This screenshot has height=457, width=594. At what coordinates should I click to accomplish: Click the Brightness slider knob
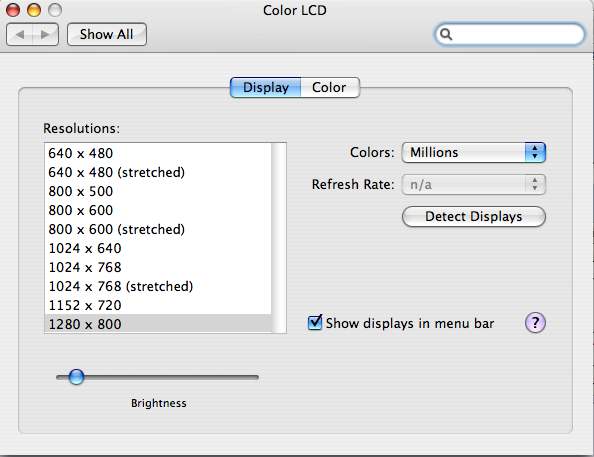click(76, 377)
